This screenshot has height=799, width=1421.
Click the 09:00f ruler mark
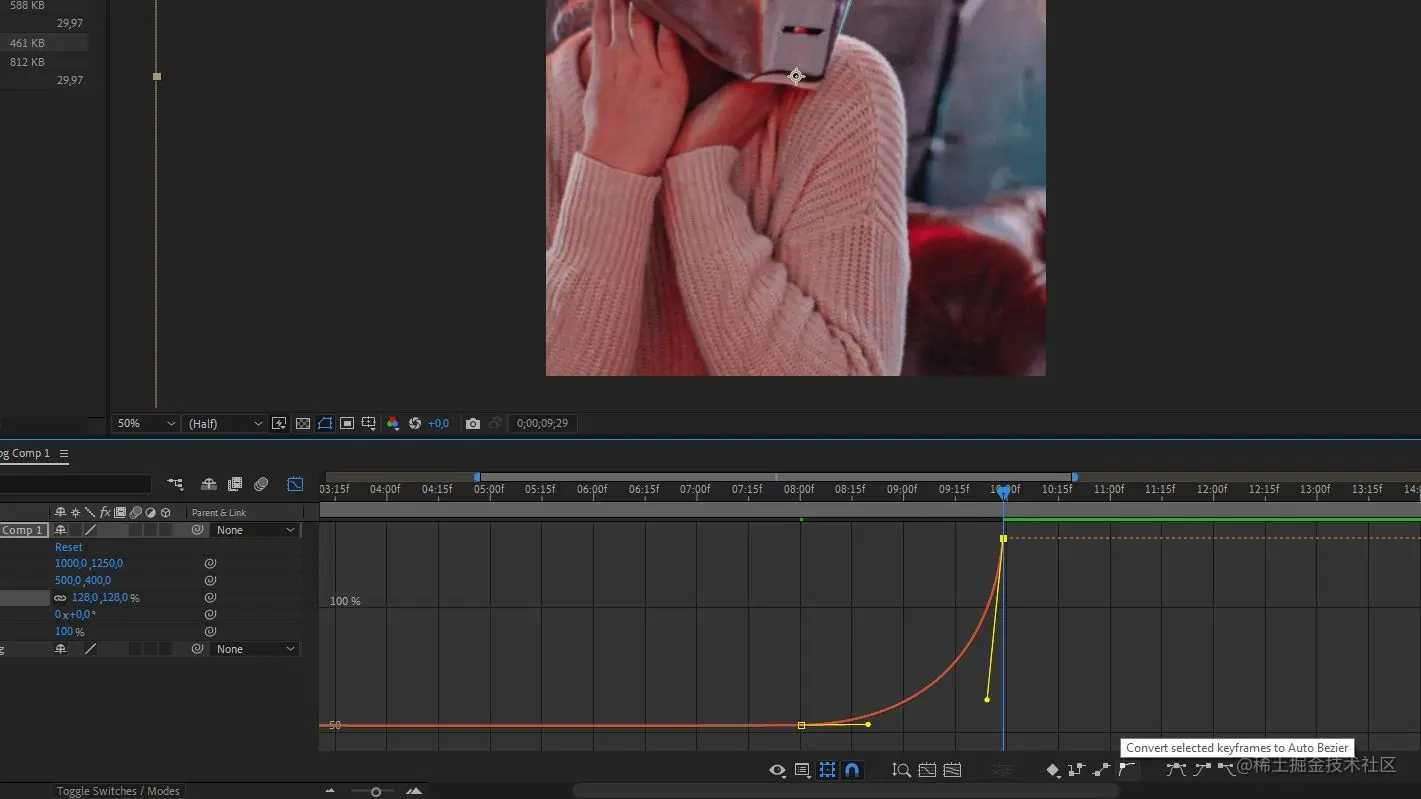(901, 489)
